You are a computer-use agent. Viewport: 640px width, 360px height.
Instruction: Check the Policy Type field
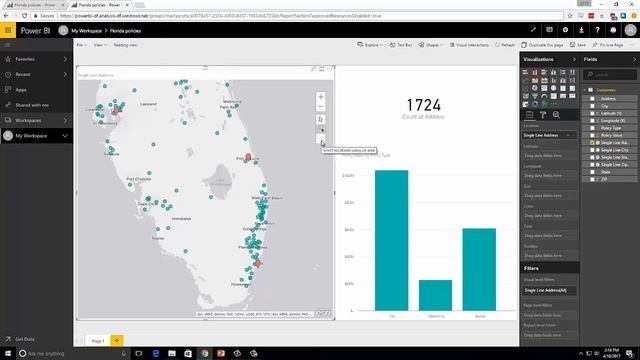pos(592,128)
